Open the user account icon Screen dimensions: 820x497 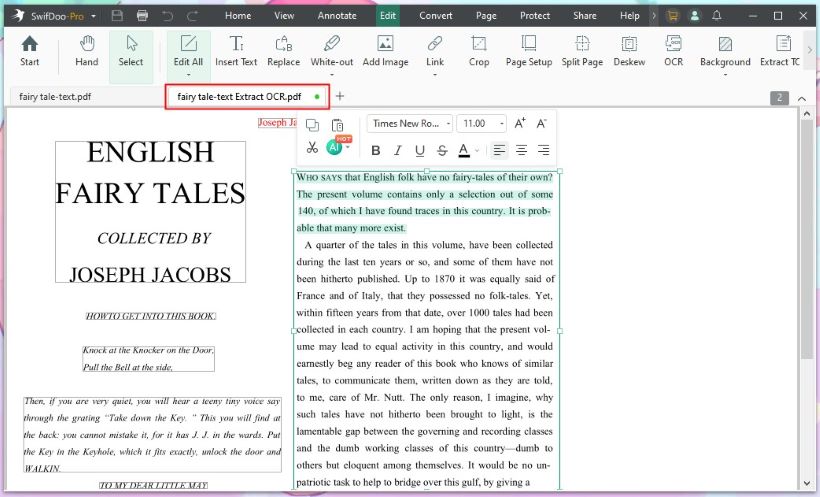point(694,16)
